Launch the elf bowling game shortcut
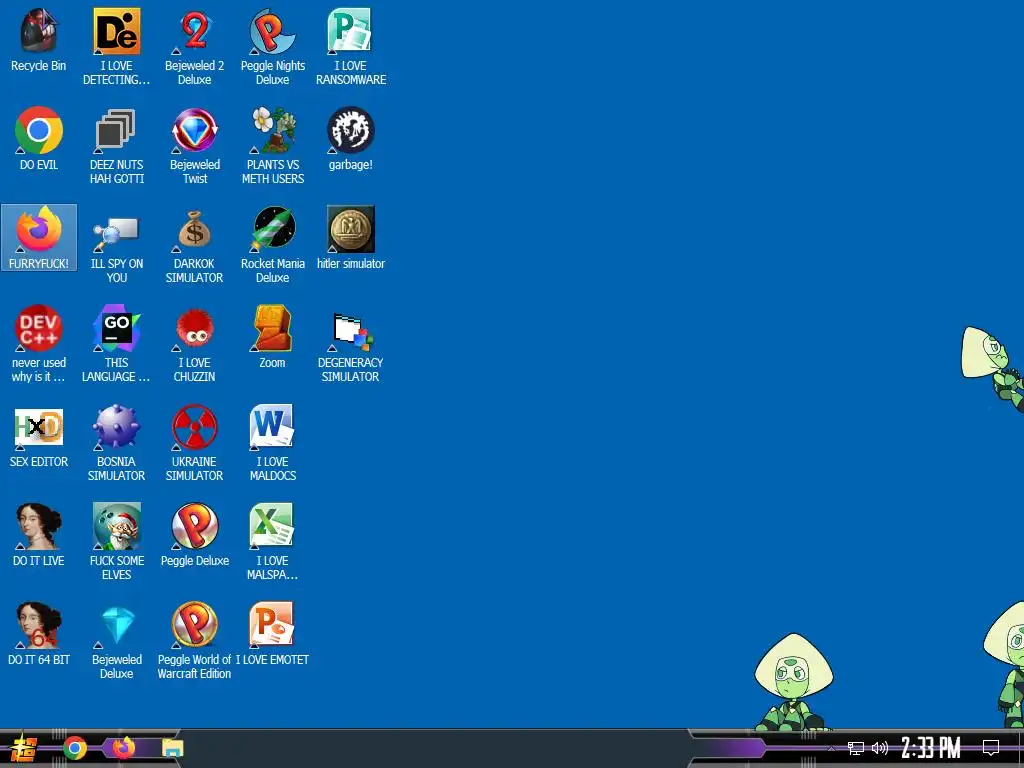The image size is (1024, 768). (116, 542)
